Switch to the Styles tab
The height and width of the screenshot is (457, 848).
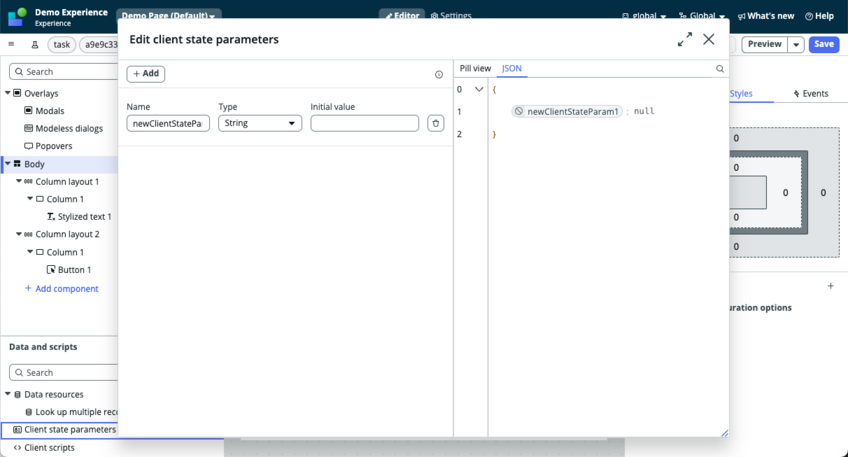[741, 94]
